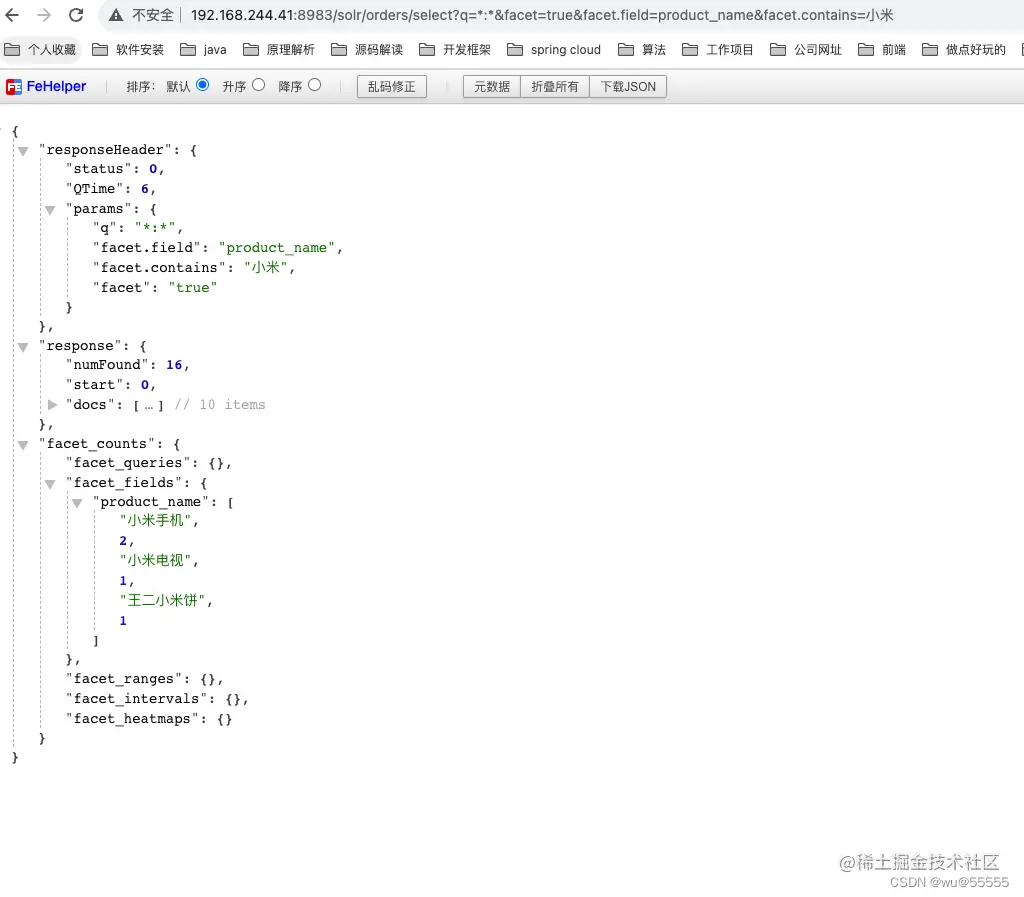Viewport: 1024px width, 897px height.
Task: Open the 个人收藏 bookmark folder
Action: pyautogui.click(x=40, y=50)
